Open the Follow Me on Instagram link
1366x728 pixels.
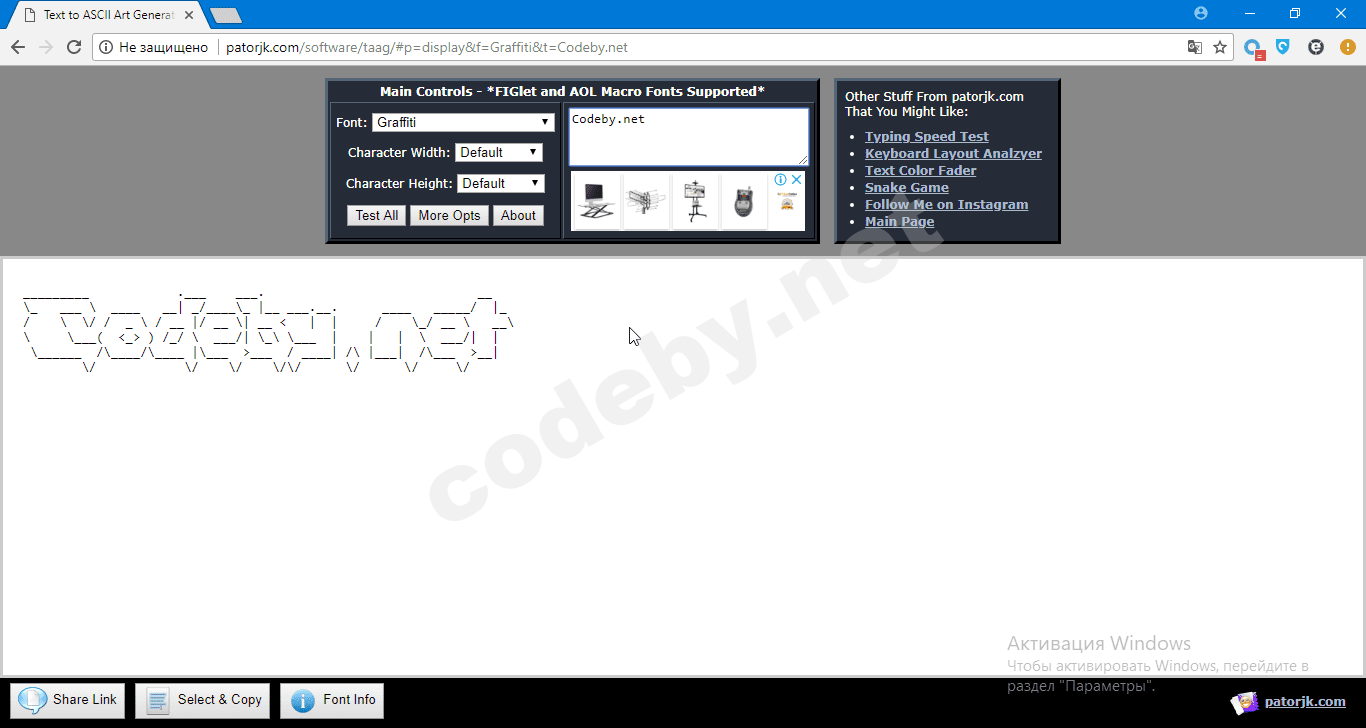click(x=946, y=204)
